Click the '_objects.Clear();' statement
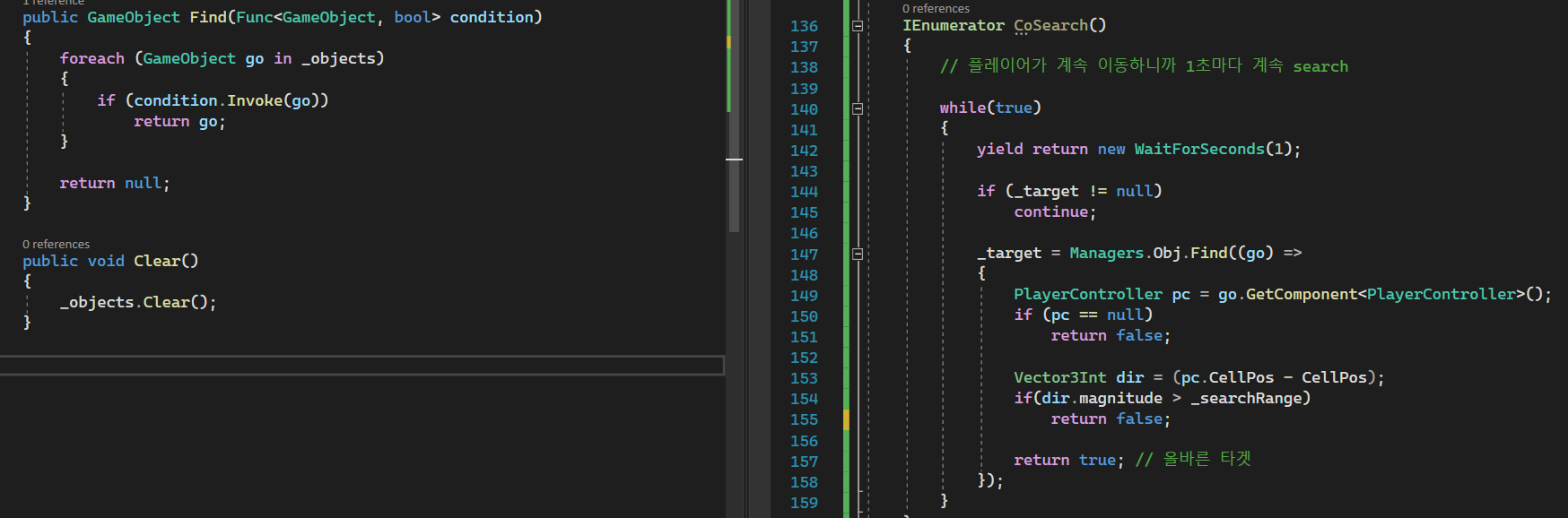Viewport: 1568px width, 518px height. coord(138,302)
